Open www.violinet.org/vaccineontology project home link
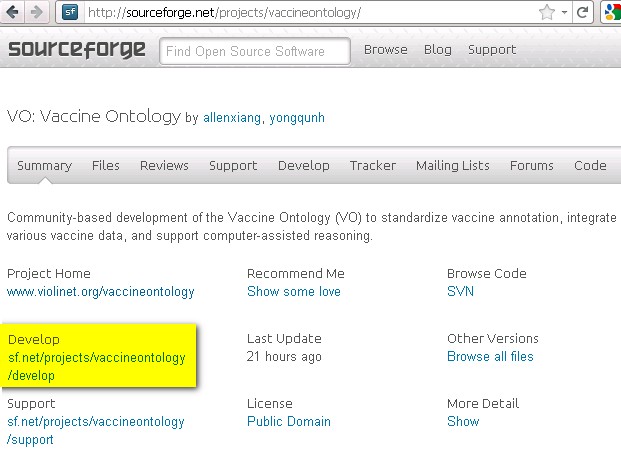 (x=101, y=292)
